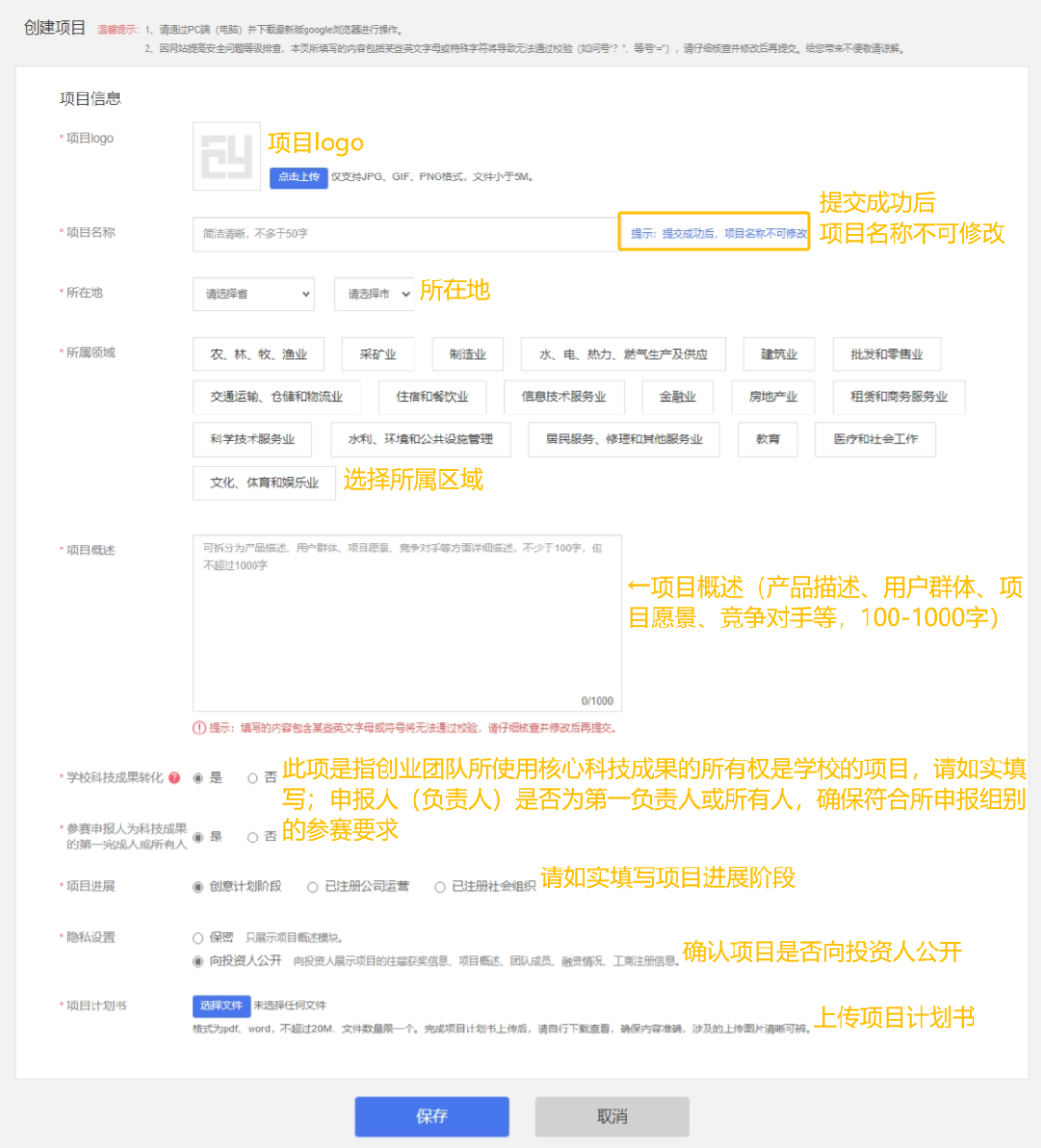Select the 教育 industry tag

767,440
